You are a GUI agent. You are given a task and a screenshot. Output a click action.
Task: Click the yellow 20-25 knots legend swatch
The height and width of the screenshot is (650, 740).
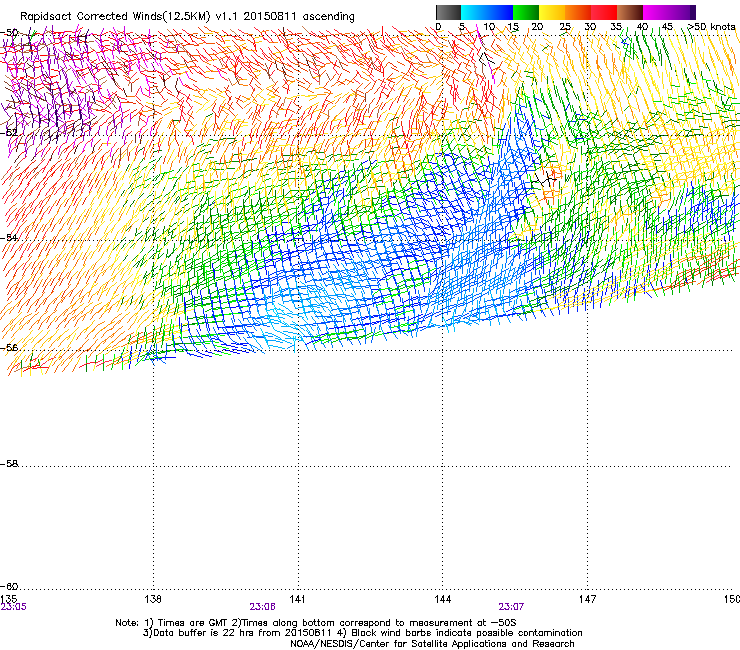tap(552, 12)
